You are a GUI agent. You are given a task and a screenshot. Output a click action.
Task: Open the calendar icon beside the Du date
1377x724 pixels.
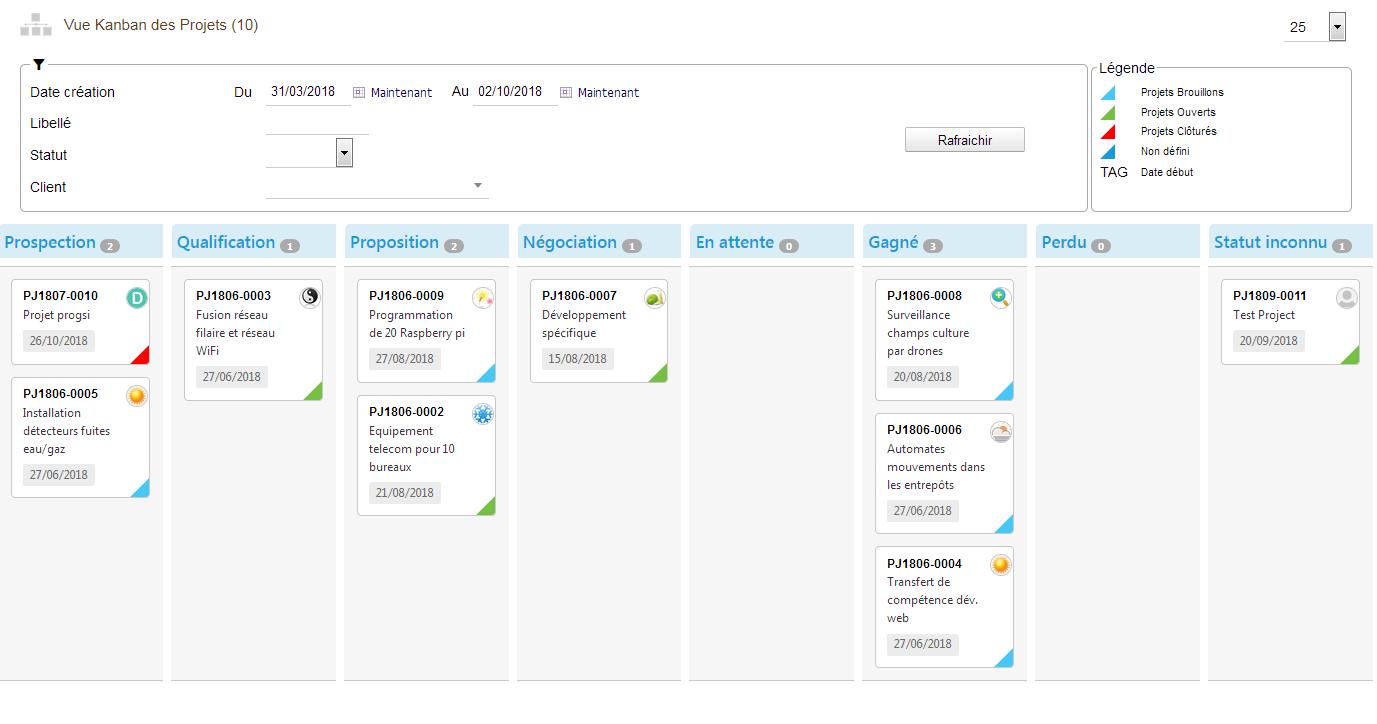click(359, 92)
